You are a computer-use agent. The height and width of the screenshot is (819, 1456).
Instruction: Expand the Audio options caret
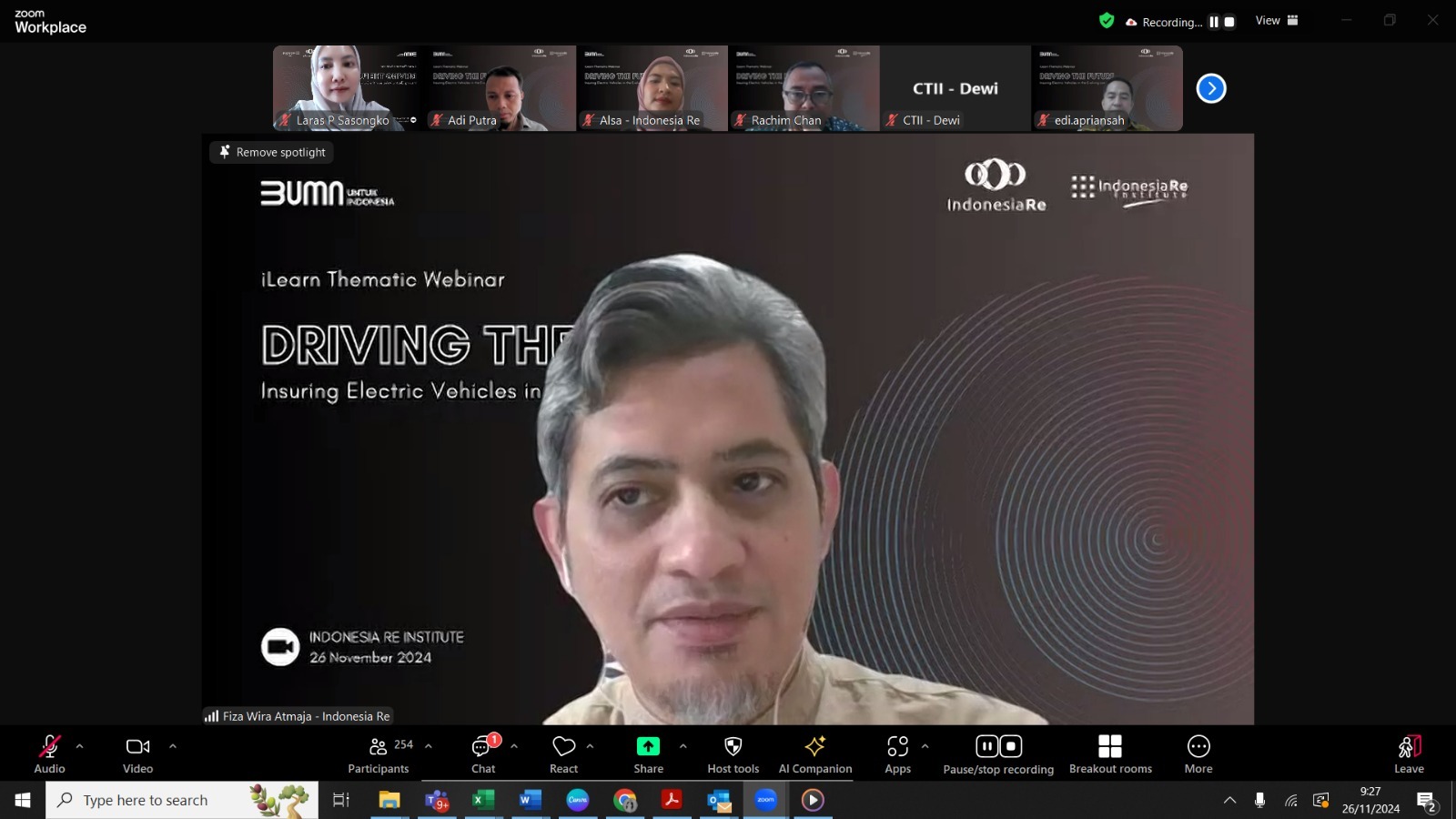[x=79, y=746]
